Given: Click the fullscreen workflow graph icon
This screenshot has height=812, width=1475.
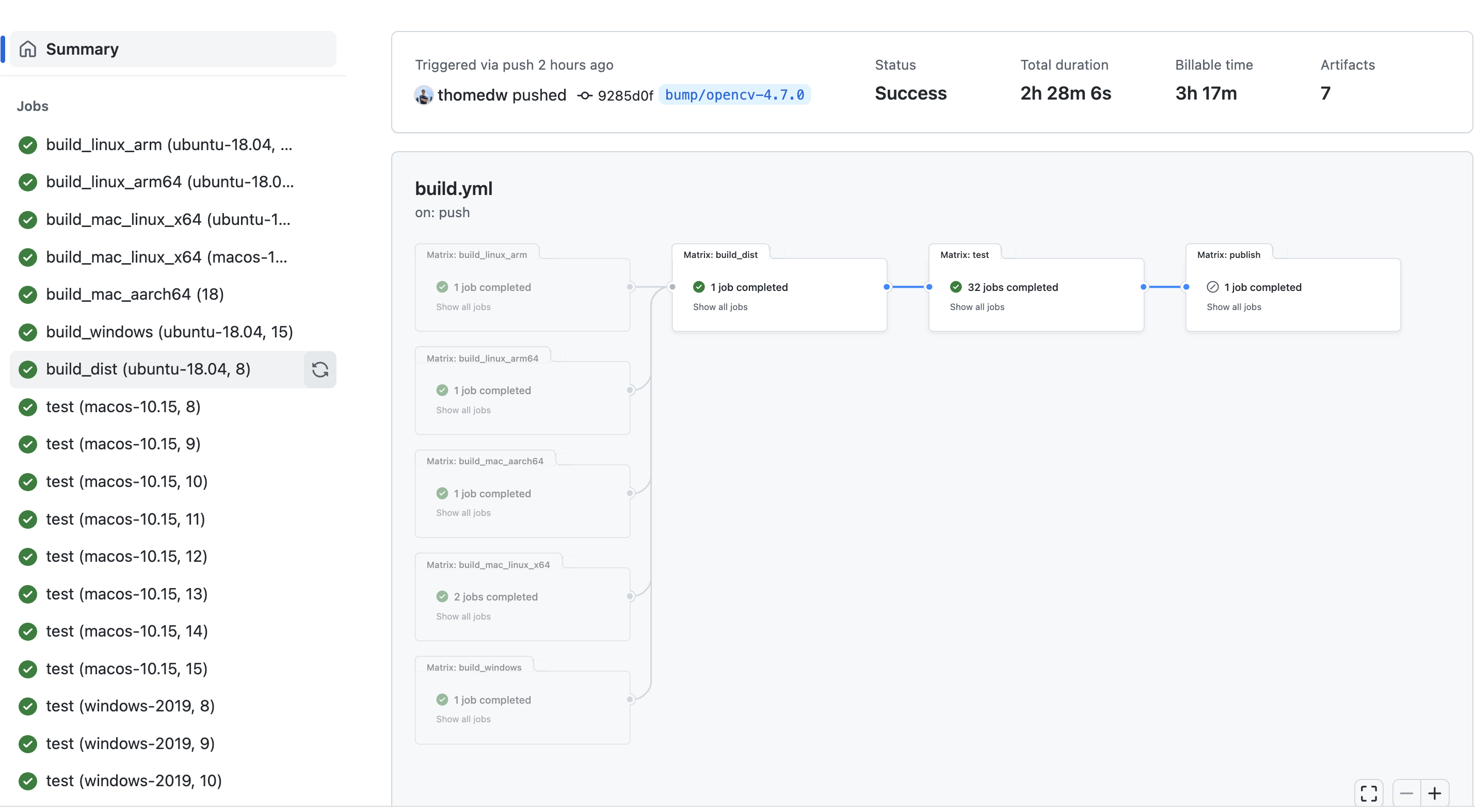Looking at the screenshot, I should pos(1368,793).
